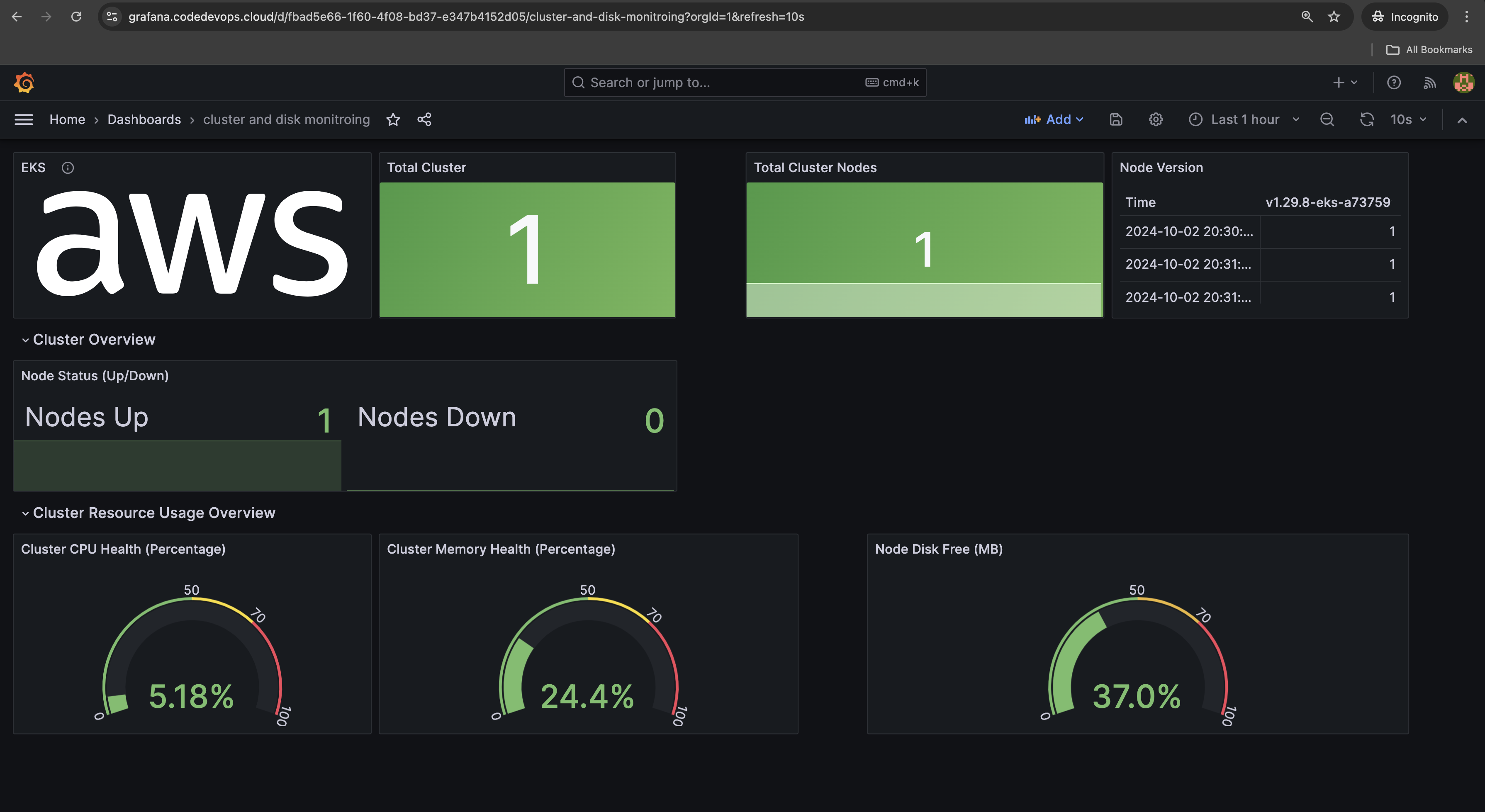This screenshot has width=1485, height=812.
Task: Open the Grafana help menu
Action: [x=1394, y=83]
